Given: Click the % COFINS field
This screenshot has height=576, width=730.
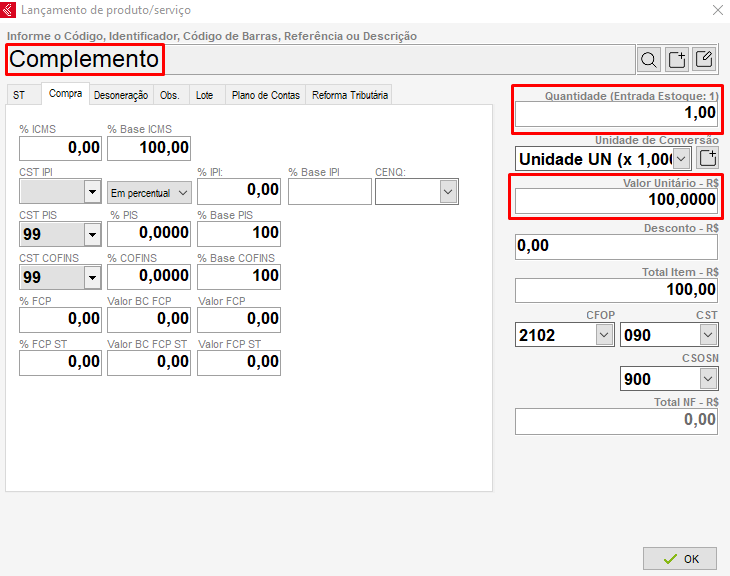Looking at the screenshot, I should (149, 277).
